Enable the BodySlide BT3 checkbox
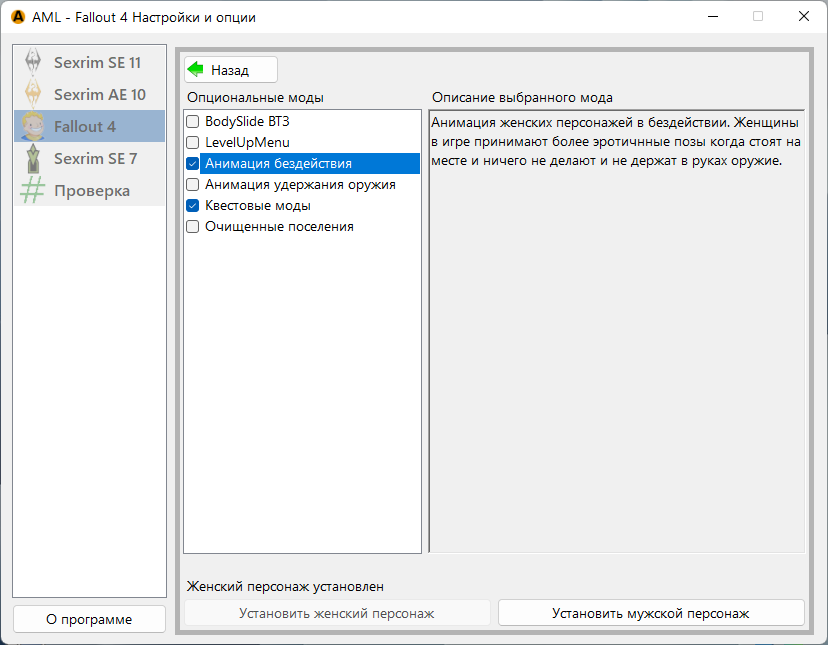This screenshot has height=645, width=828. [193, 121]
